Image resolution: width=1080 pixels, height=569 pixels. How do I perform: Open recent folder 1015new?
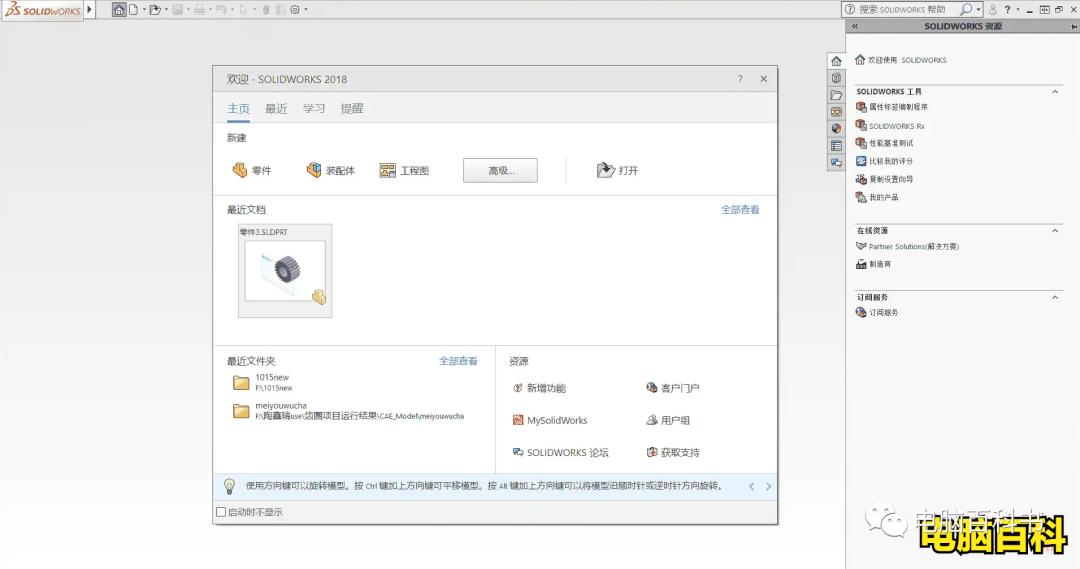coord(262,382)
